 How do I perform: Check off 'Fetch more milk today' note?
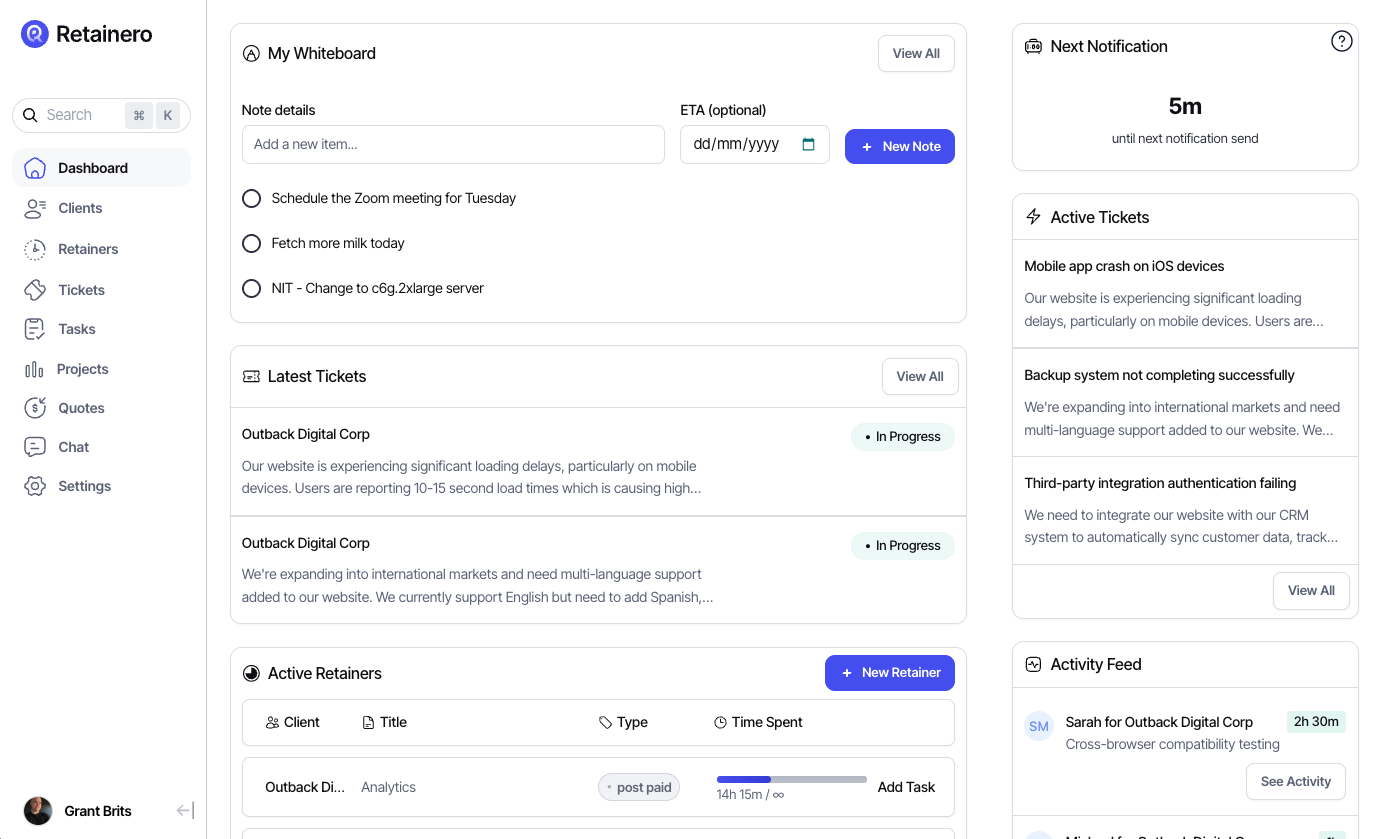coord(252,243)
